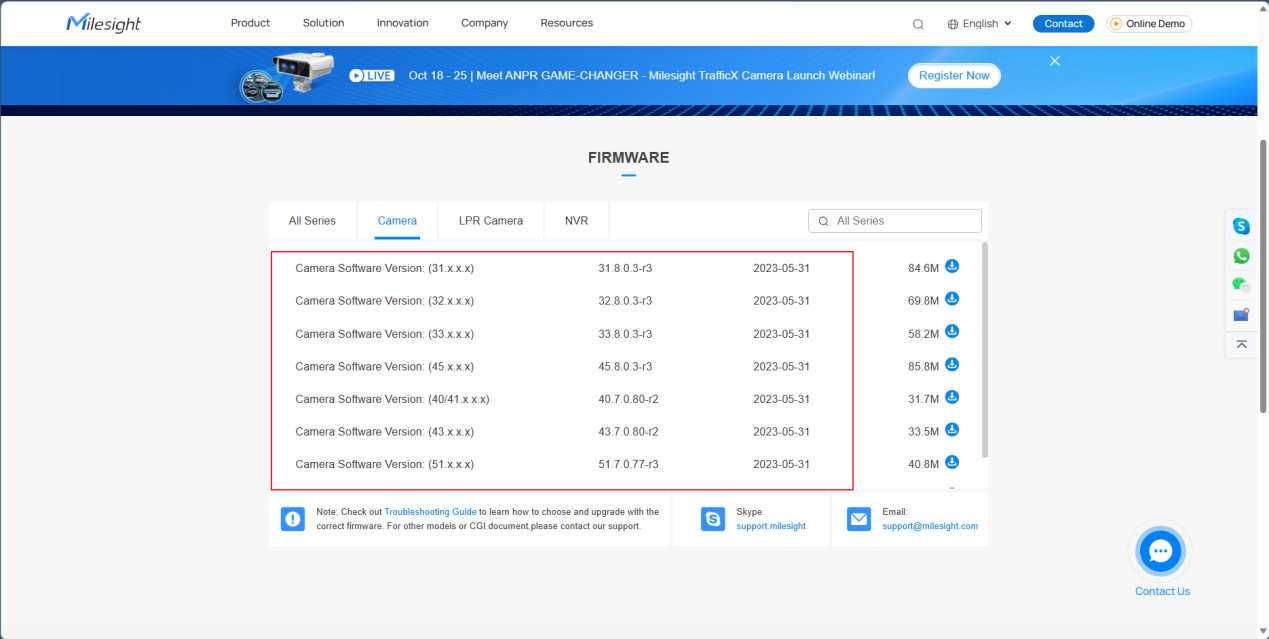Launch the Online Demo
1269x639 pixels.
[1149, 24]
